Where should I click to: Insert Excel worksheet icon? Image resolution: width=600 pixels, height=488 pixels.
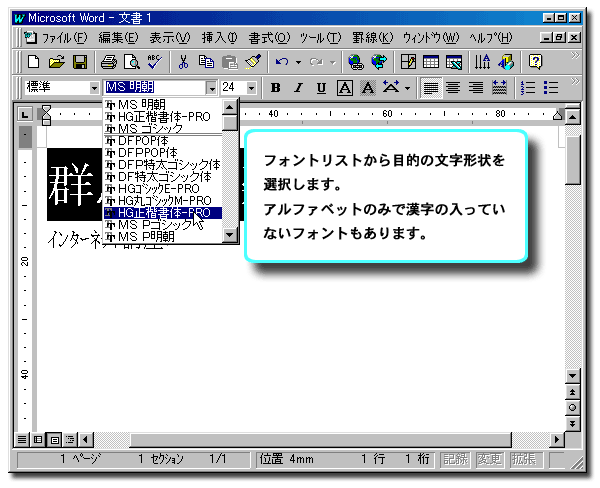coord(454,62)
